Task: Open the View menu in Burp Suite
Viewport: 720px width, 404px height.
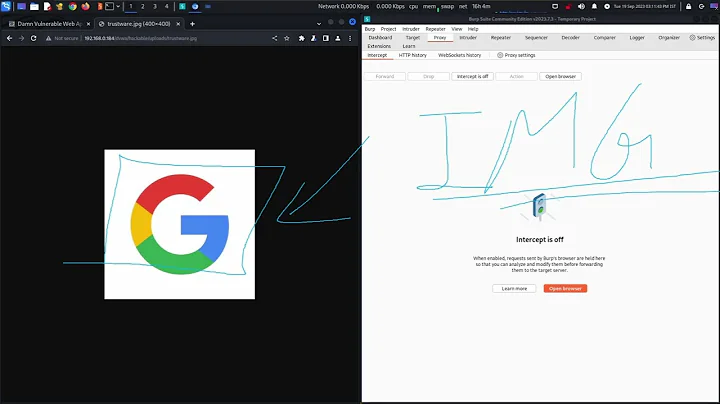Action: pos(456,29)
